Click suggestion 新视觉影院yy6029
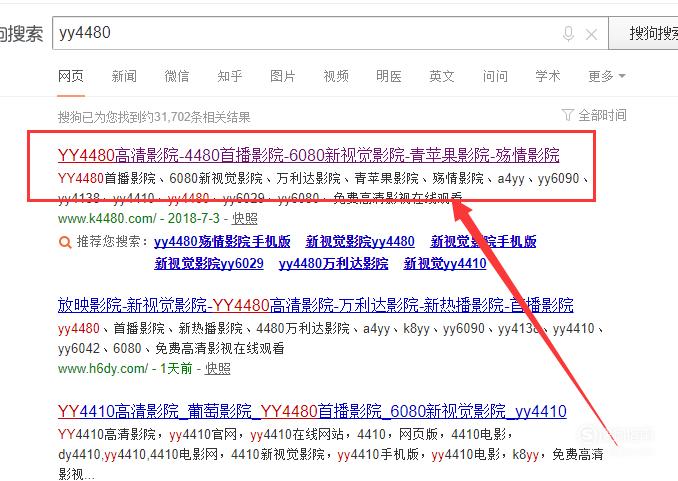 pyautogui.click(x=209, y=263)
